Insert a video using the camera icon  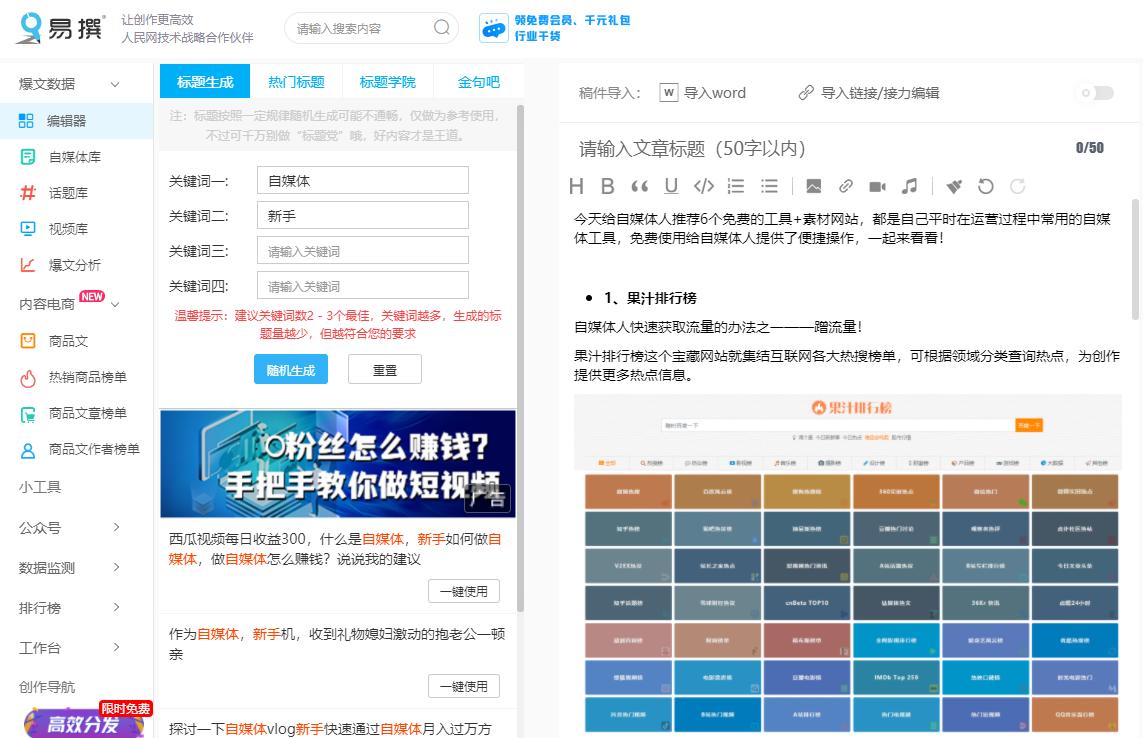[x=878, y=186]
